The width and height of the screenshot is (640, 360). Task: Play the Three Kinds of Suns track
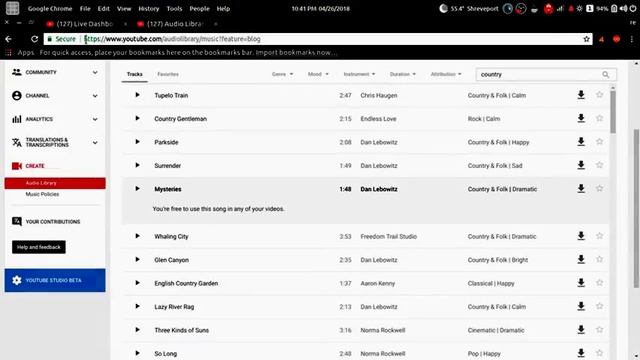point(138,330)
